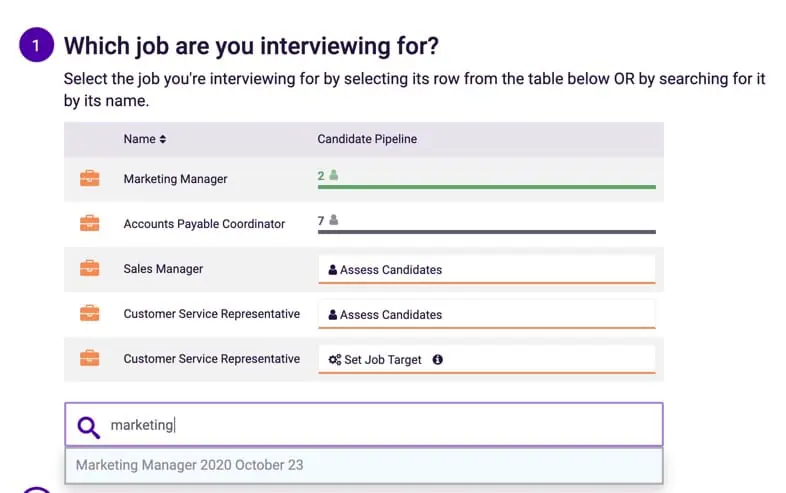Click the green person icon next to count 2
This screenshot has height=493, width=786.
[x=334, y=175]
